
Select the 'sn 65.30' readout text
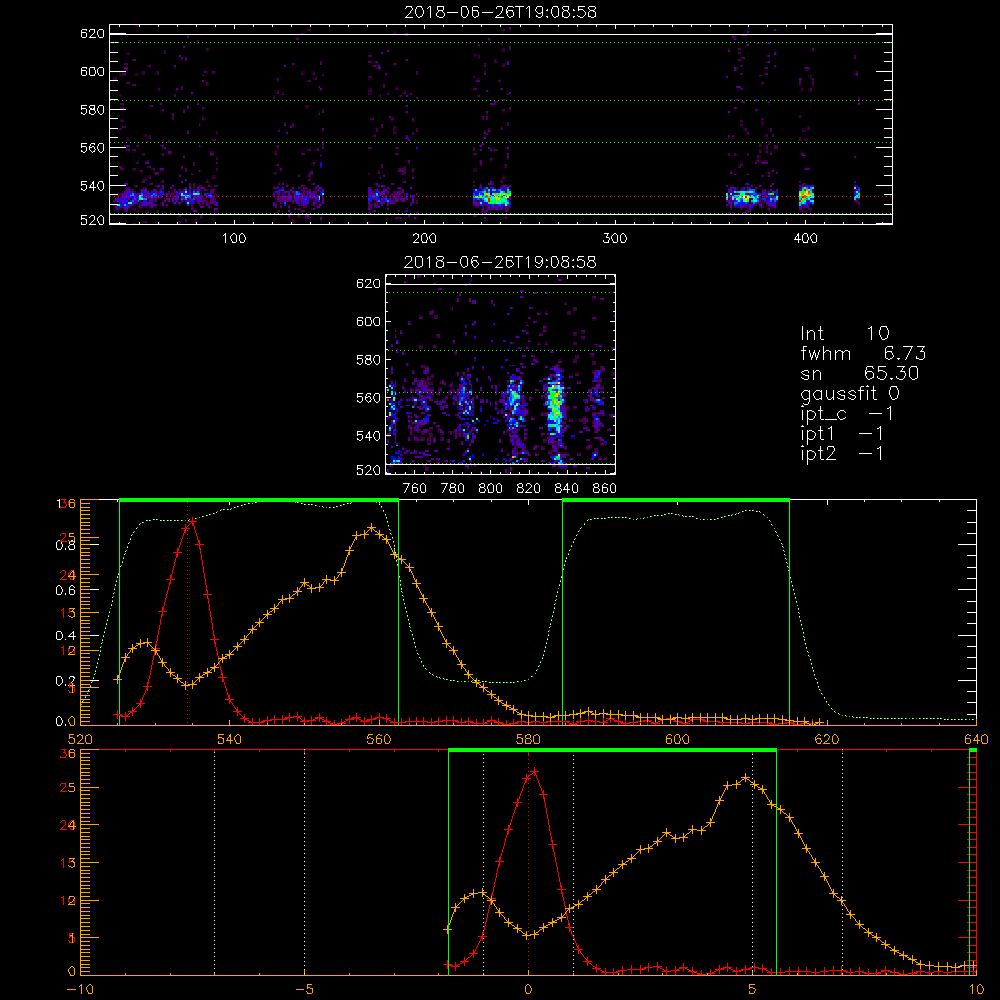point(860,373)
